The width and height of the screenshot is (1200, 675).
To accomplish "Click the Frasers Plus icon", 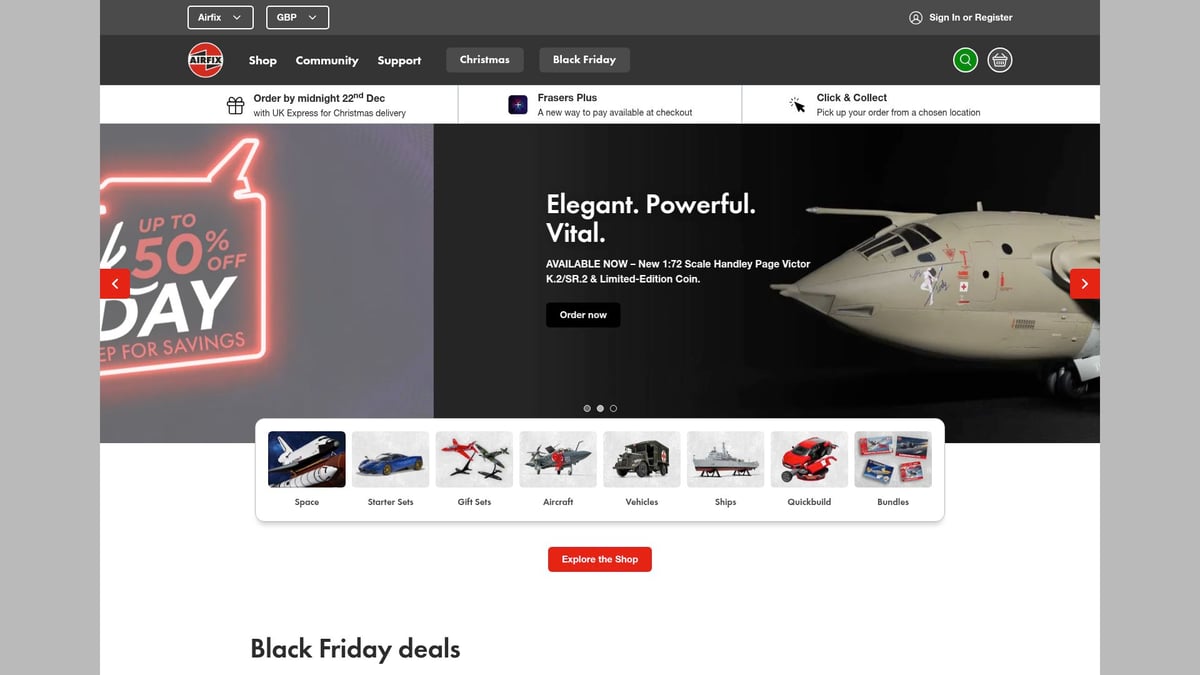I will (x=518, y=105).
